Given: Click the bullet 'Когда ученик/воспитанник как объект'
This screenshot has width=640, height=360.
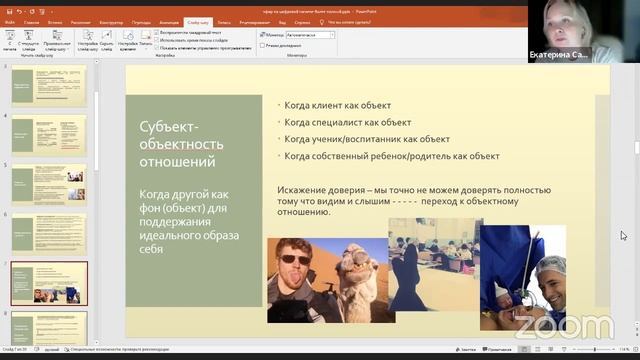Looking at the screenshot, I should point(367,139).
